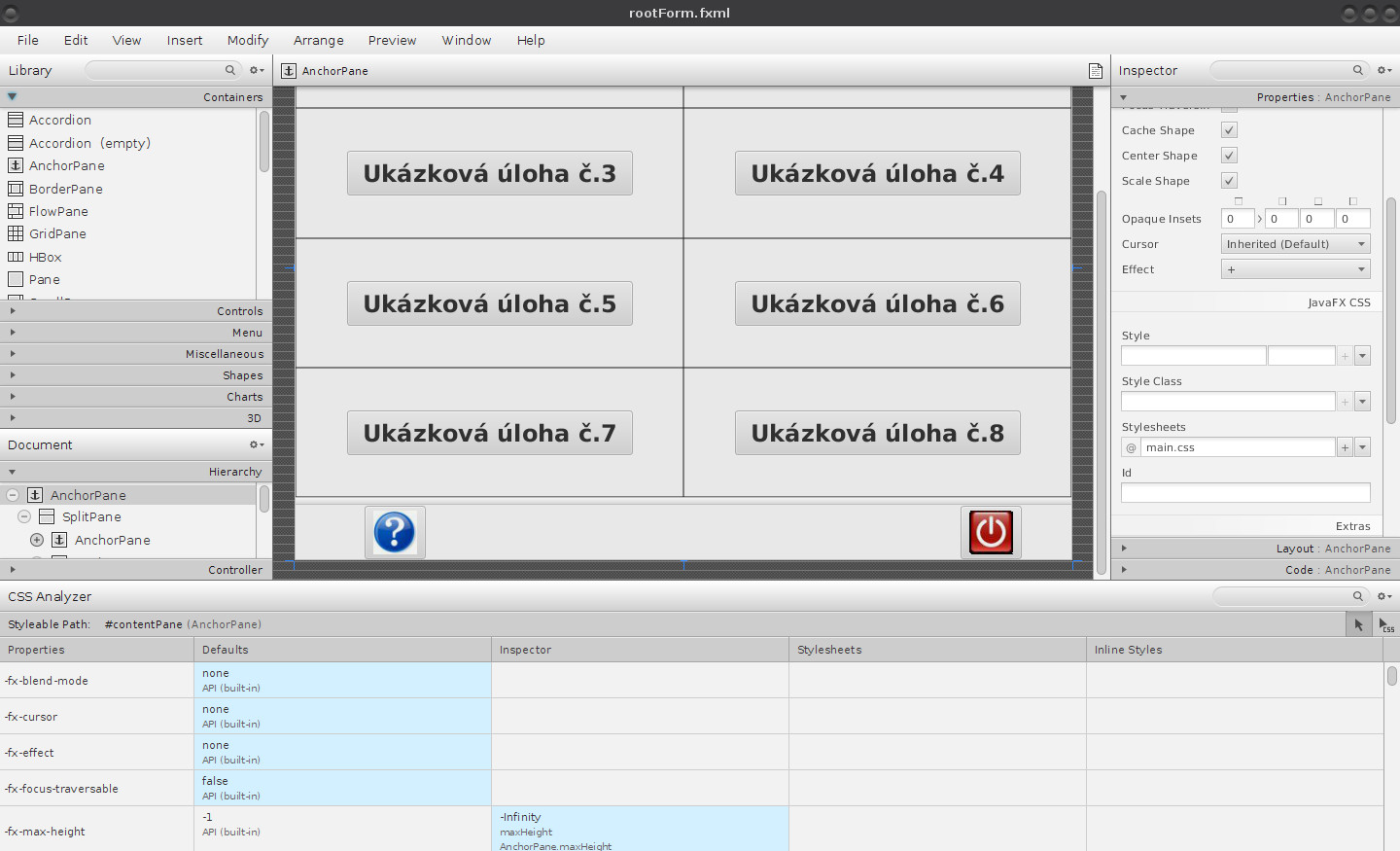Click the Id input field in Inspector
This screenshot has height=851, width=1400.
[1245, 493]
